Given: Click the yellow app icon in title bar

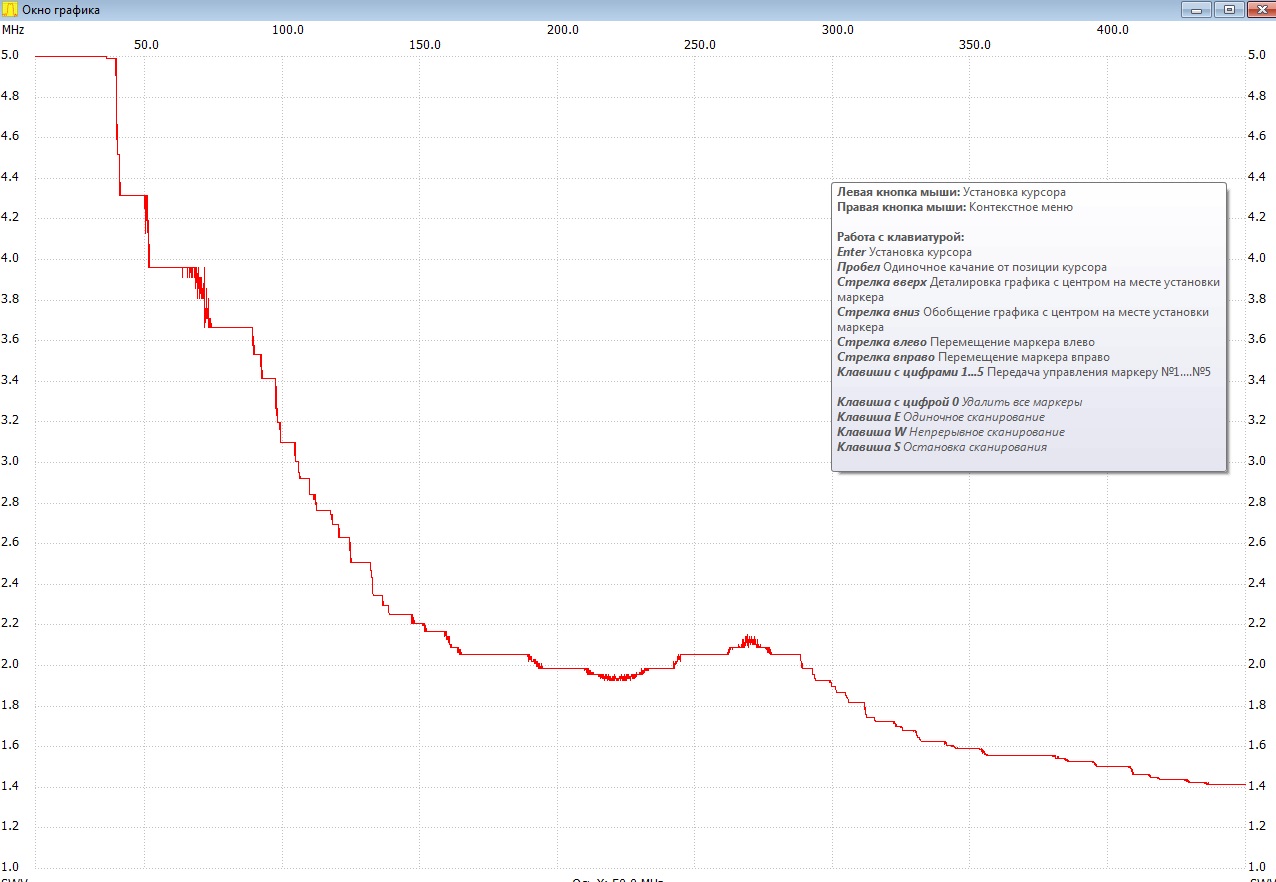Looking at the screenshot, I should [x=11, y=9].
